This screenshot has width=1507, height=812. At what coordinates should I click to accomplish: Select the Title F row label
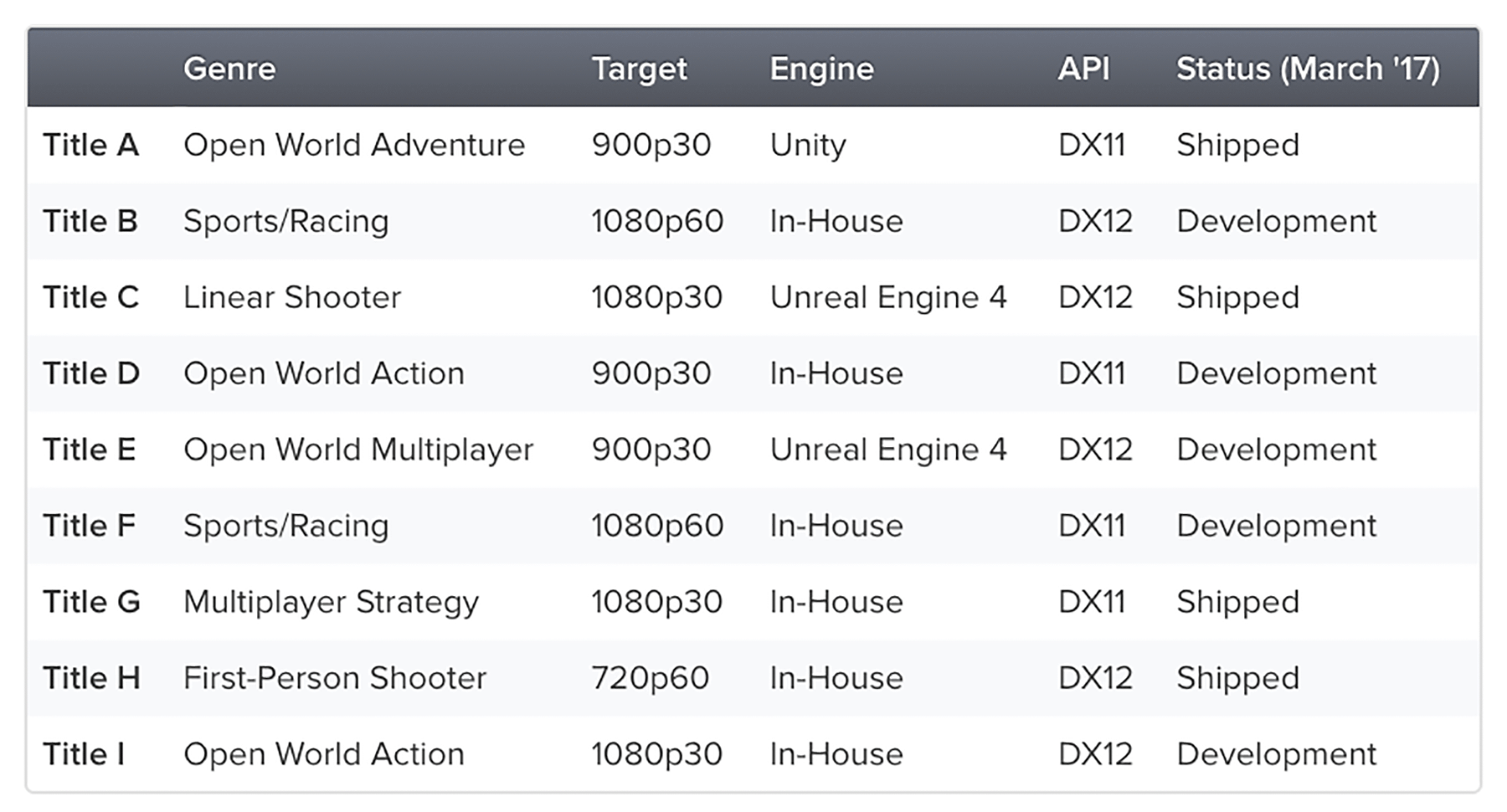(90, 526)
